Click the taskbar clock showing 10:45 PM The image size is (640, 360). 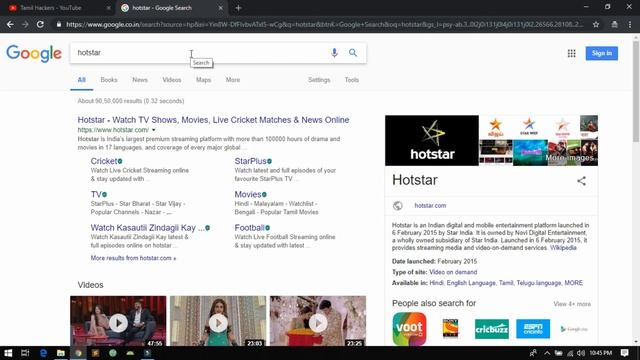(x=601, y=353)
